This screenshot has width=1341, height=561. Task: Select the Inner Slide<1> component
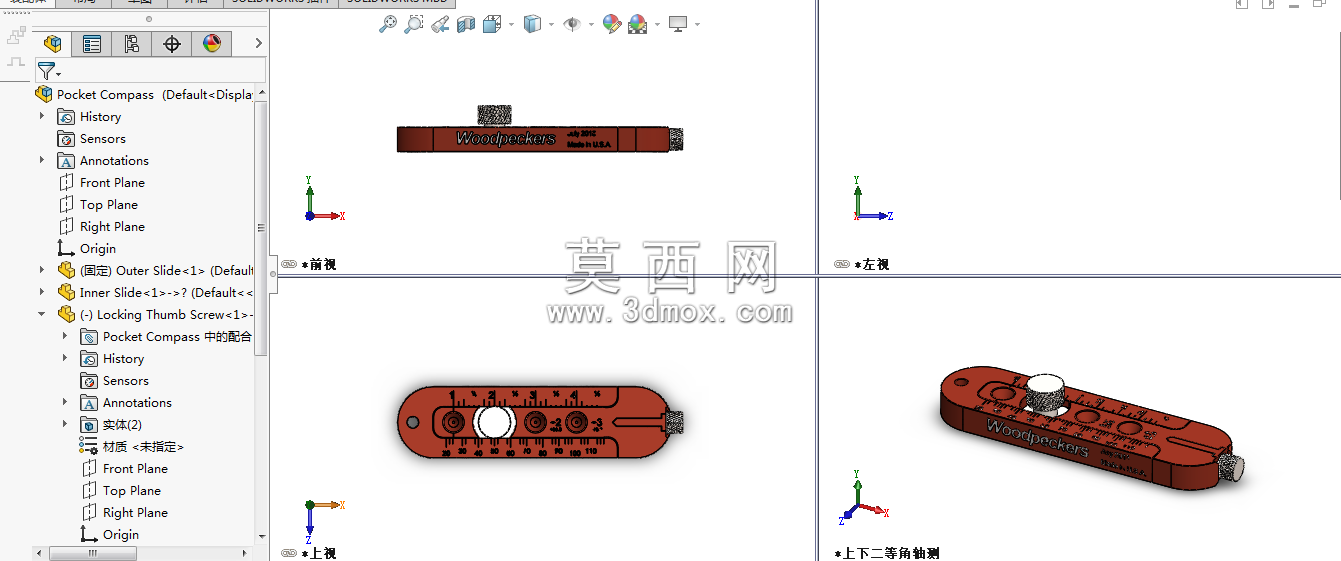[155, 293]
